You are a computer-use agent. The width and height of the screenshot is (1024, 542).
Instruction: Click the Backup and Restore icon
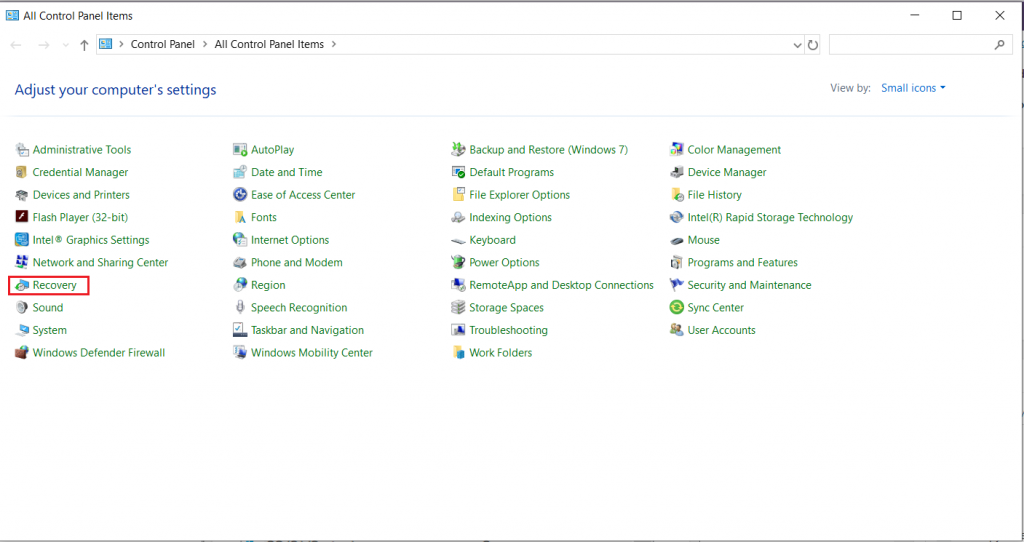[x=458, y=150]
